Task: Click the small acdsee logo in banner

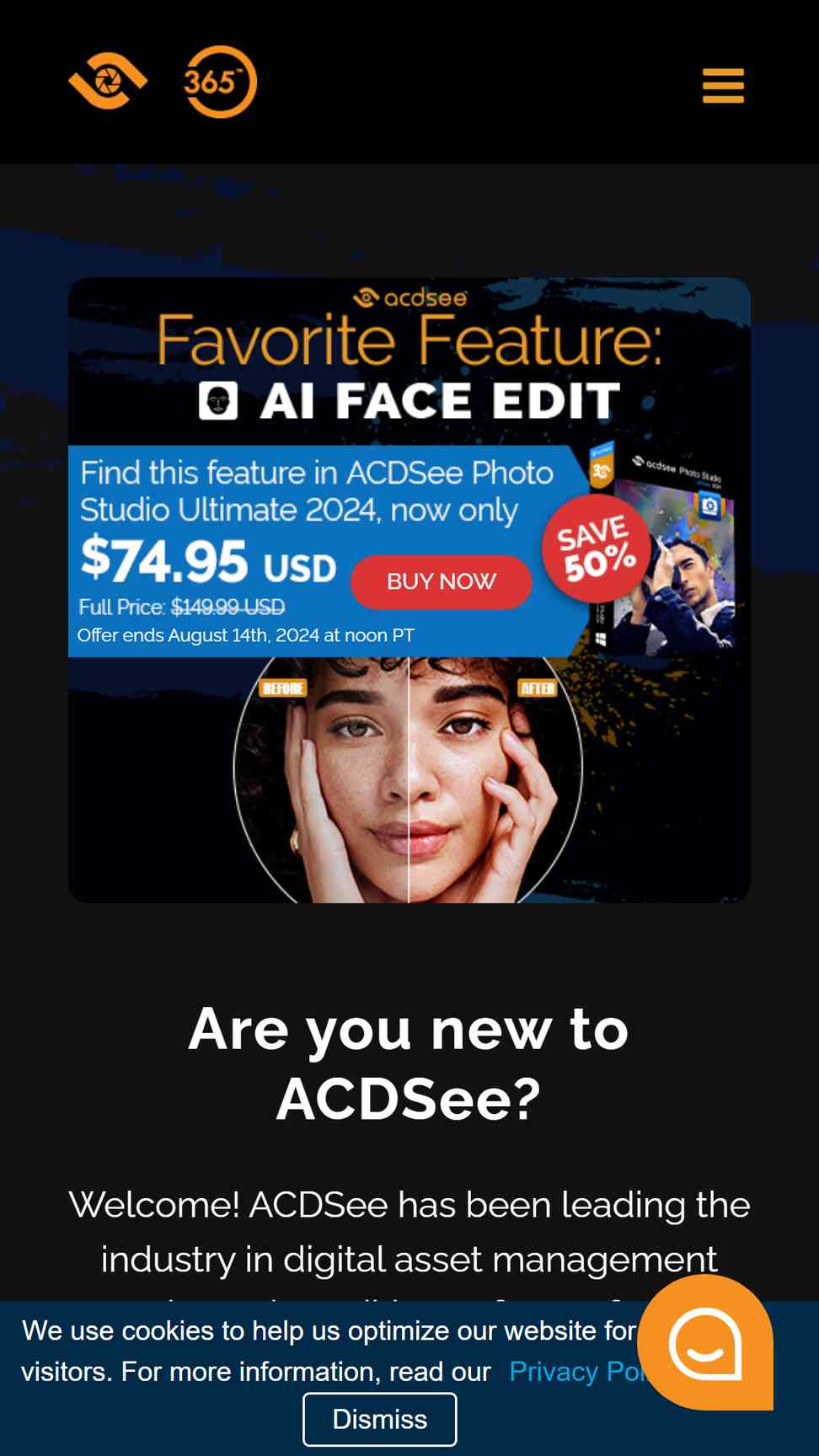Action: (409, 297)
